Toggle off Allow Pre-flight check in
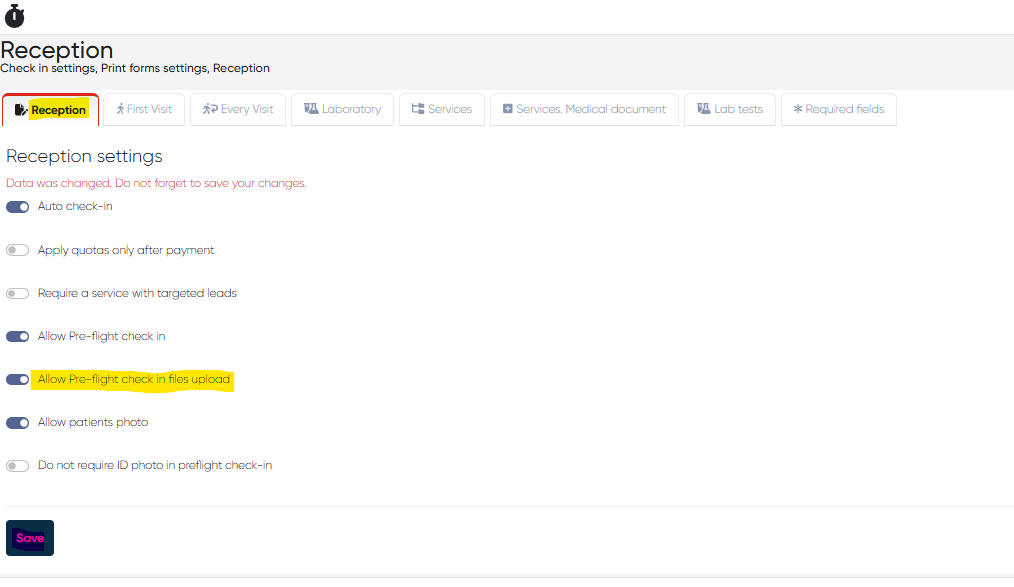 (18, 337)
